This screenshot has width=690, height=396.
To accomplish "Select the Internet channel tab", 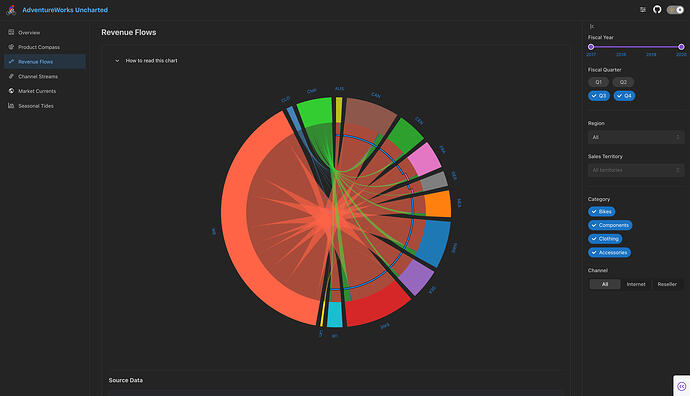I will click(x=636, y=284).
